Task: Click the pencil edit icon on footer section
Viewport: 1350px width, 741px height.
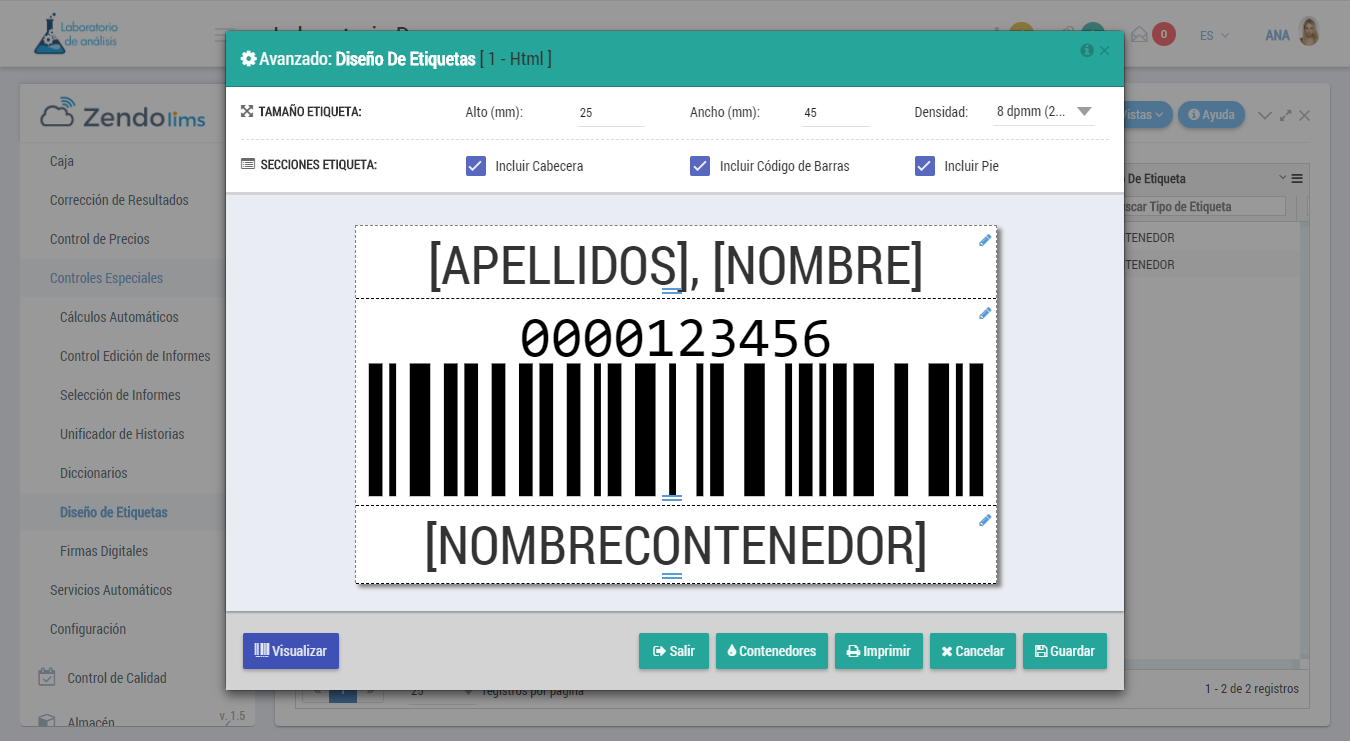Action: click(985, 520)
